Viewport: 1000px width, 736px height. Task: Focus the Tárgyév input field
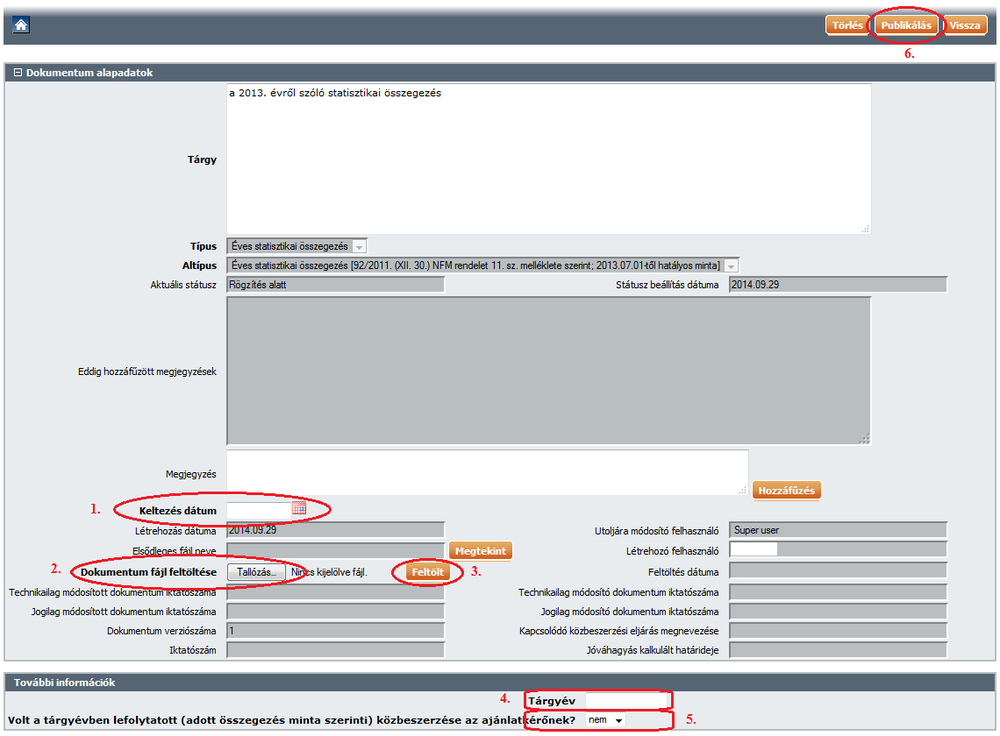(626, 701)
